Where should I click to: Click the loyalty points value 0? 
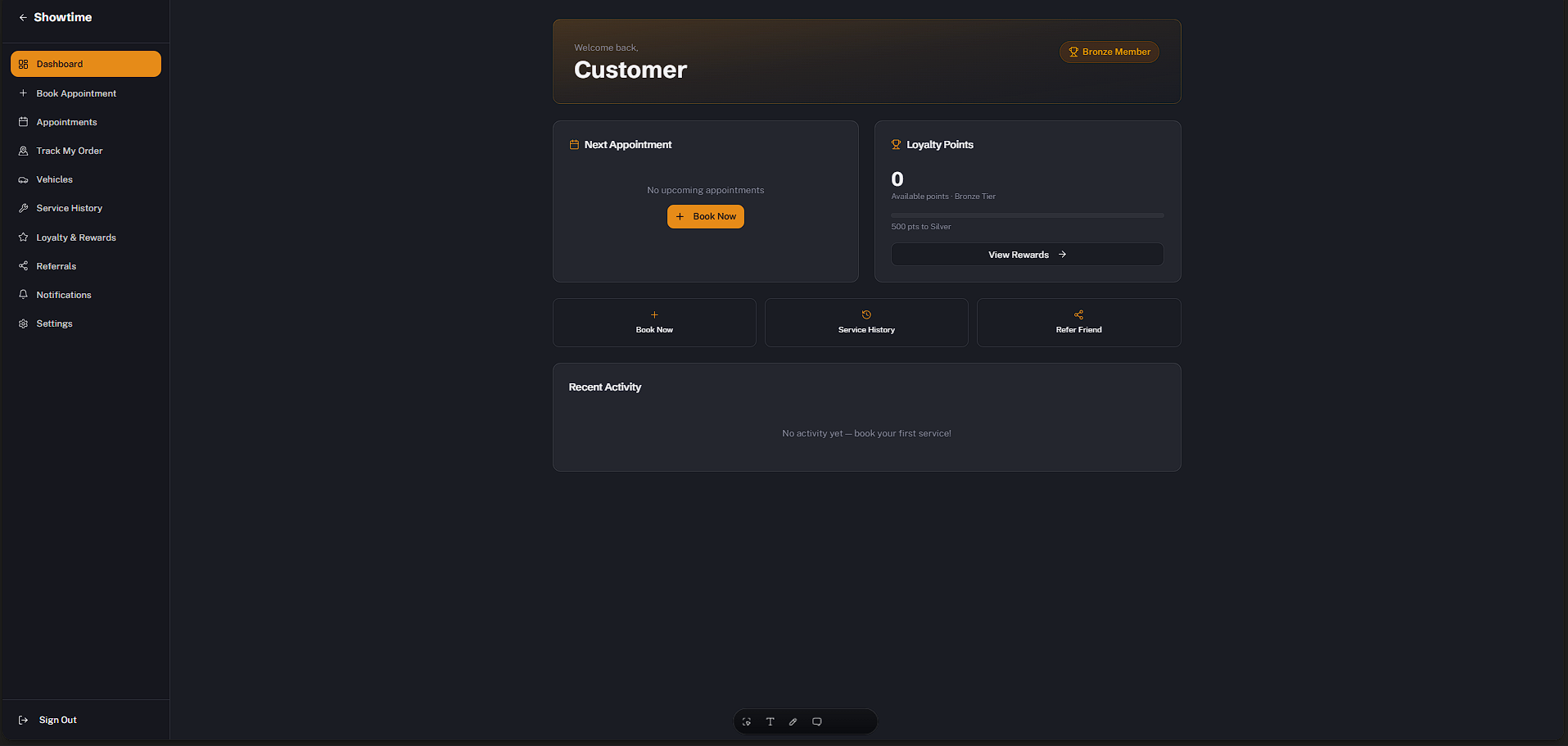[x=897, y=179]
